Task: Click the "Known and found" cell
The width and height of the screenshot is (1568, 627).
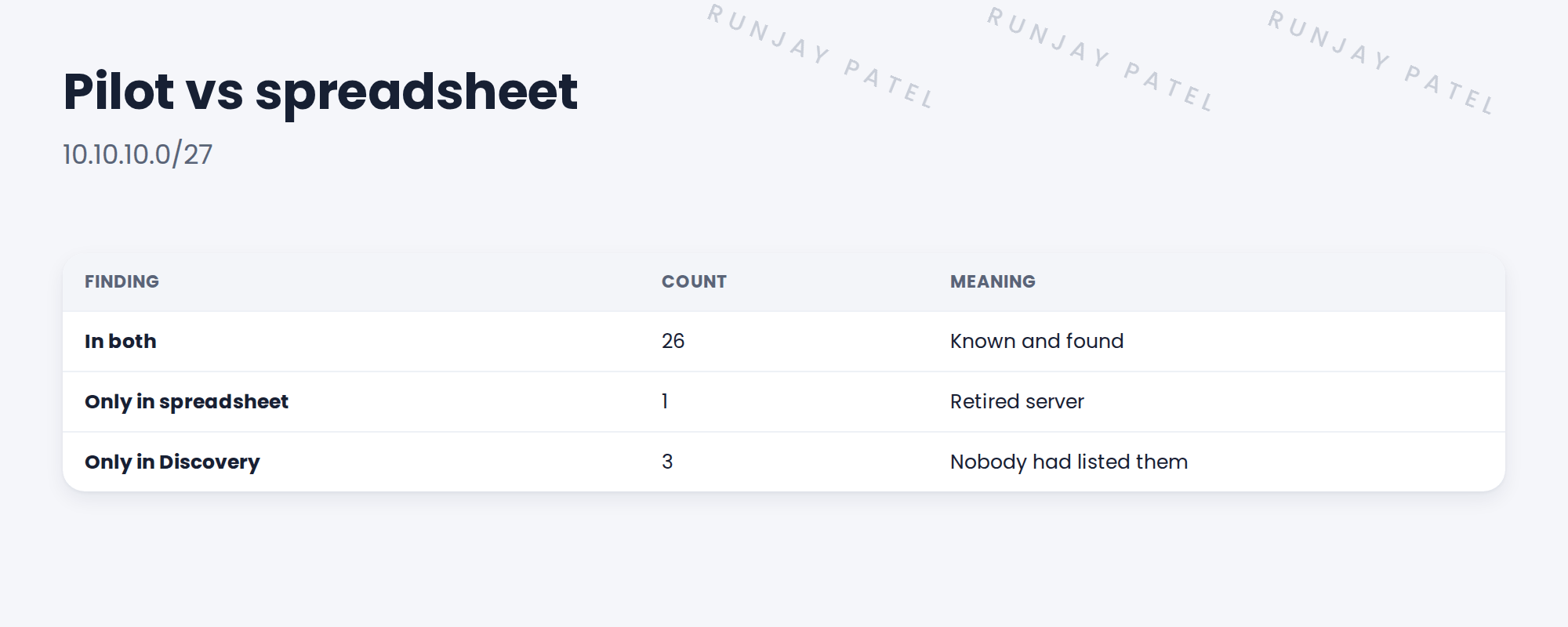Action: [1036, 341]
